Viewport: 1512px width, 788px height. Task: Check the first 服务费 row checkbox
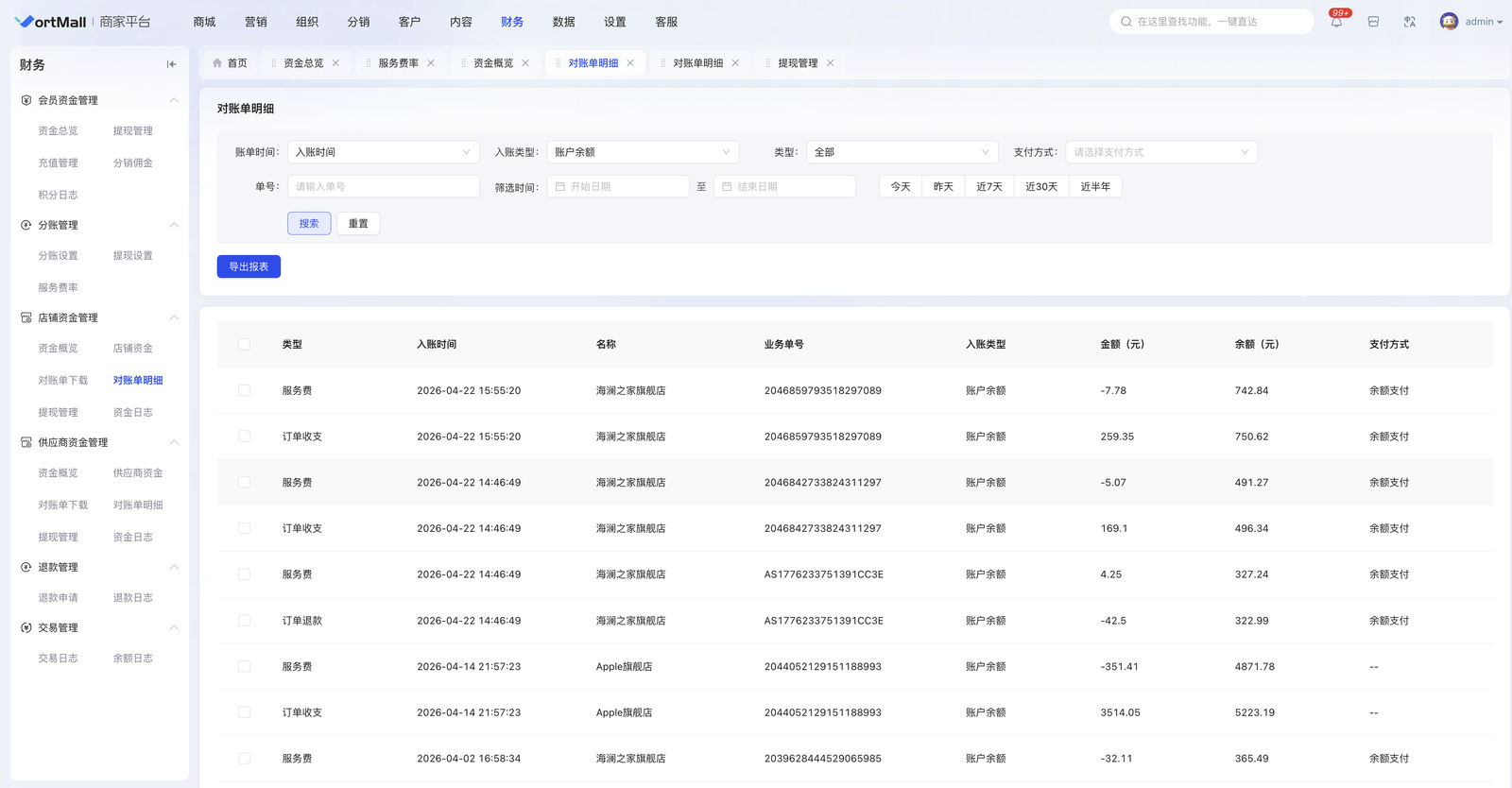pyautogui.click(x=244, y=390)
